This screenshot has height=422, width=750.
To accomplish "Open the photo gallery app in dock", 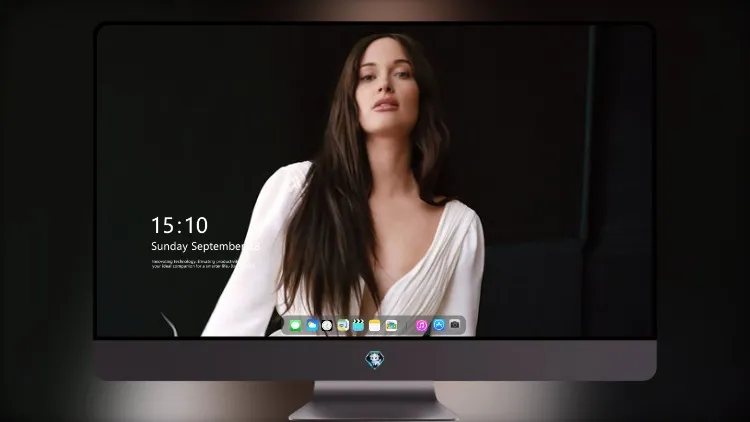I will click(x=391, y=326).
